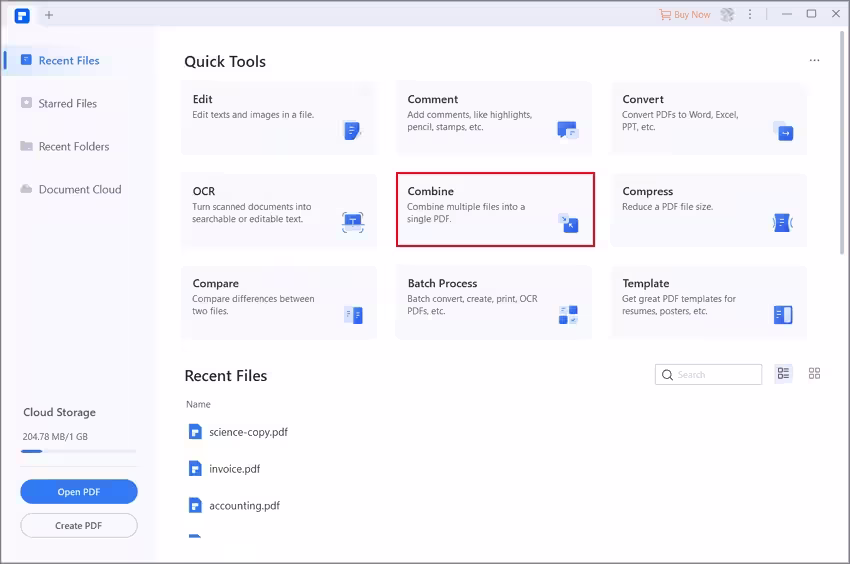The image size is (850, 564).
Task: Click the recent files Search field
Action: click(716, 375)
